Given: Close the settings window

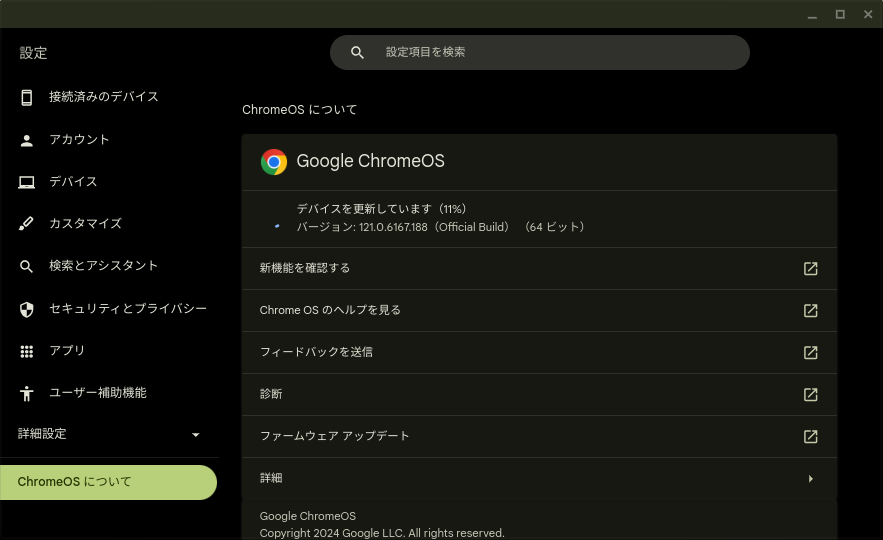Looking at the screenshot, I should coord(868,15).
